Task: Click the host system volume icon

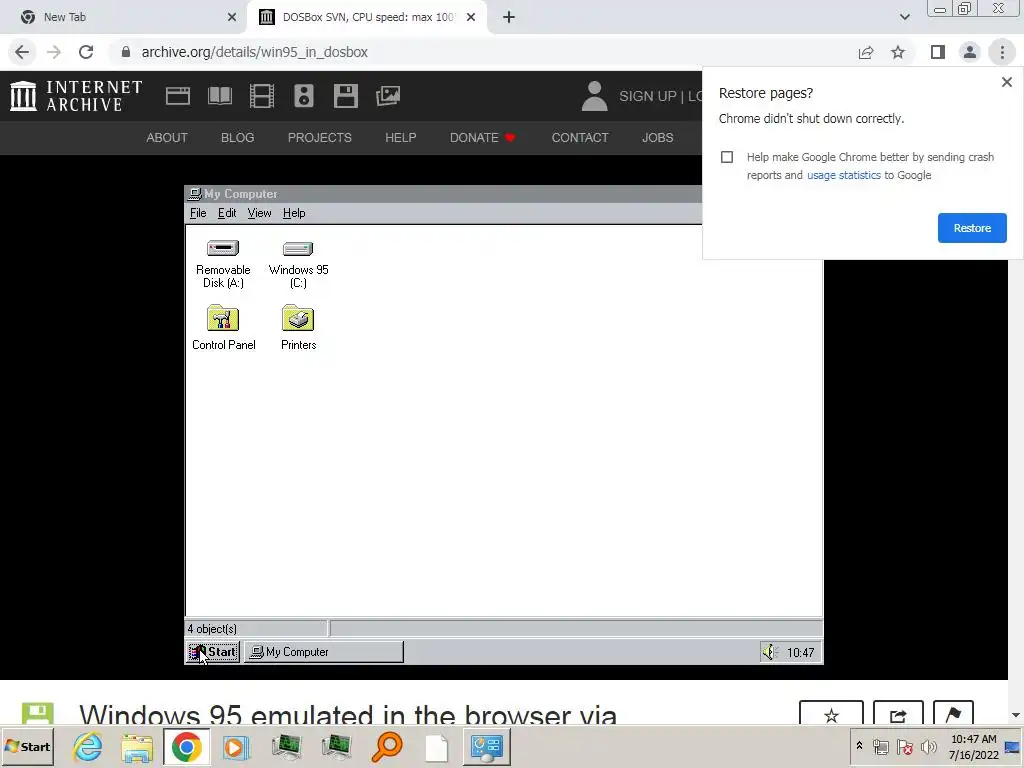Action: 928,746
